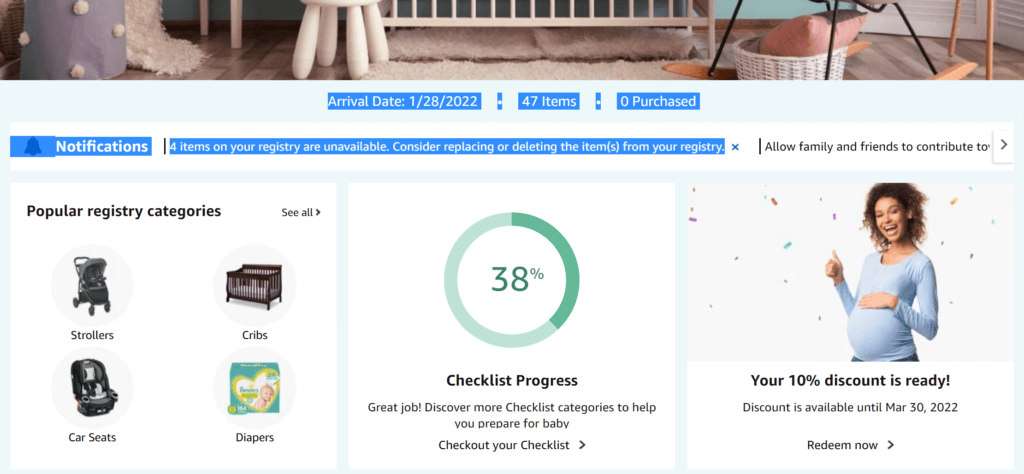This screenshot has height=474, width=1024.
Task: Open the Diapers category icon
Action: [254, 388]
